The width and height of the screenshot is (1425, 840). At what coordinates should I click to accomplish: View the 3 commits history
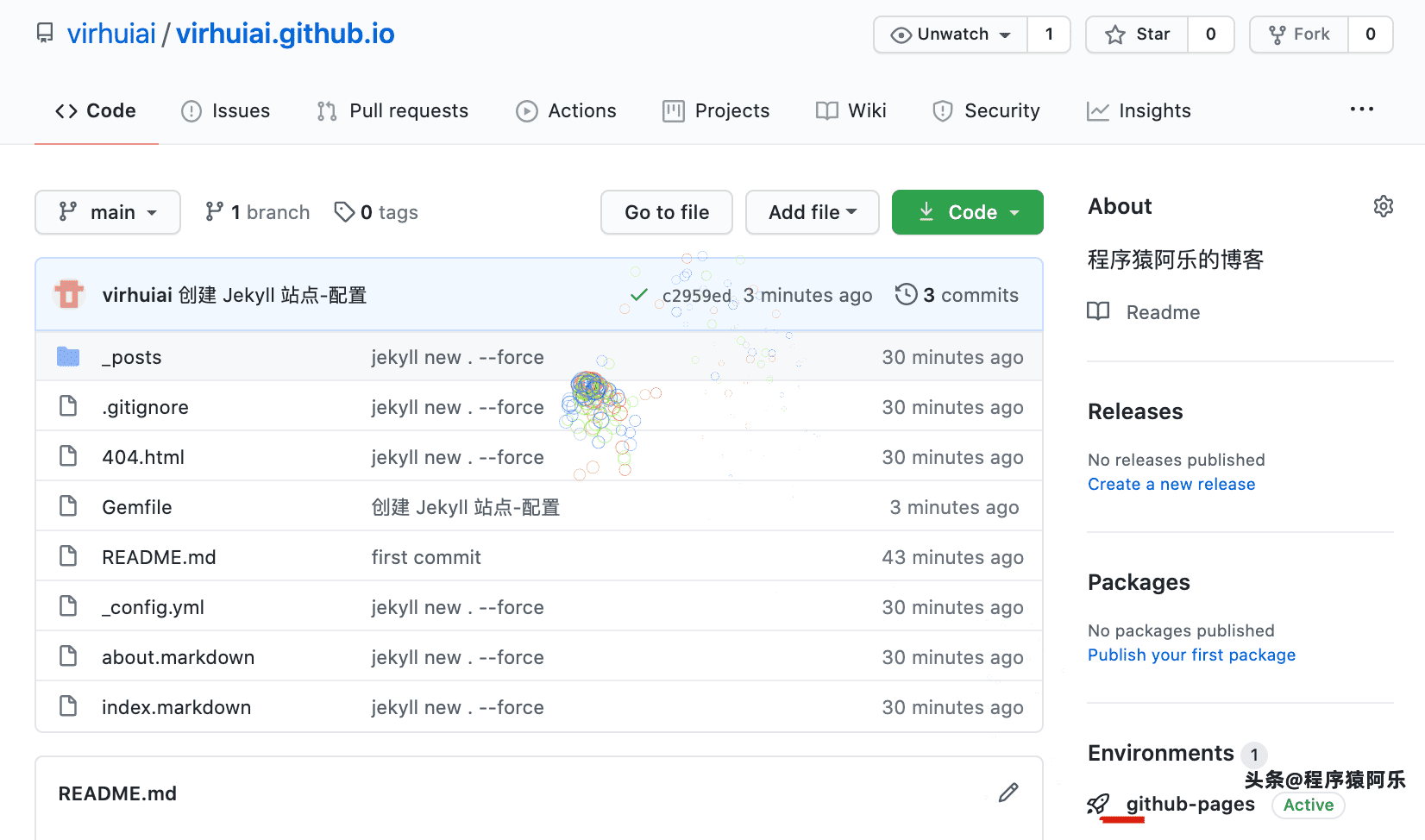point(957,295)
